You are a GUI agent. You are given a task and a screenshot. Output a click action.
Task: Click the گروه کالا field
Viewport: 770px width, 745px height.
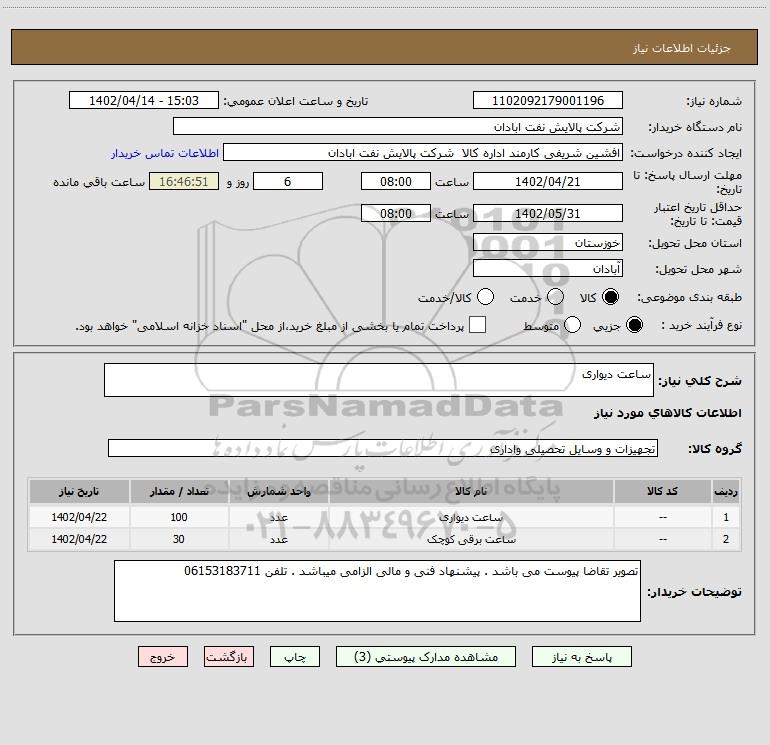[383, 448]
